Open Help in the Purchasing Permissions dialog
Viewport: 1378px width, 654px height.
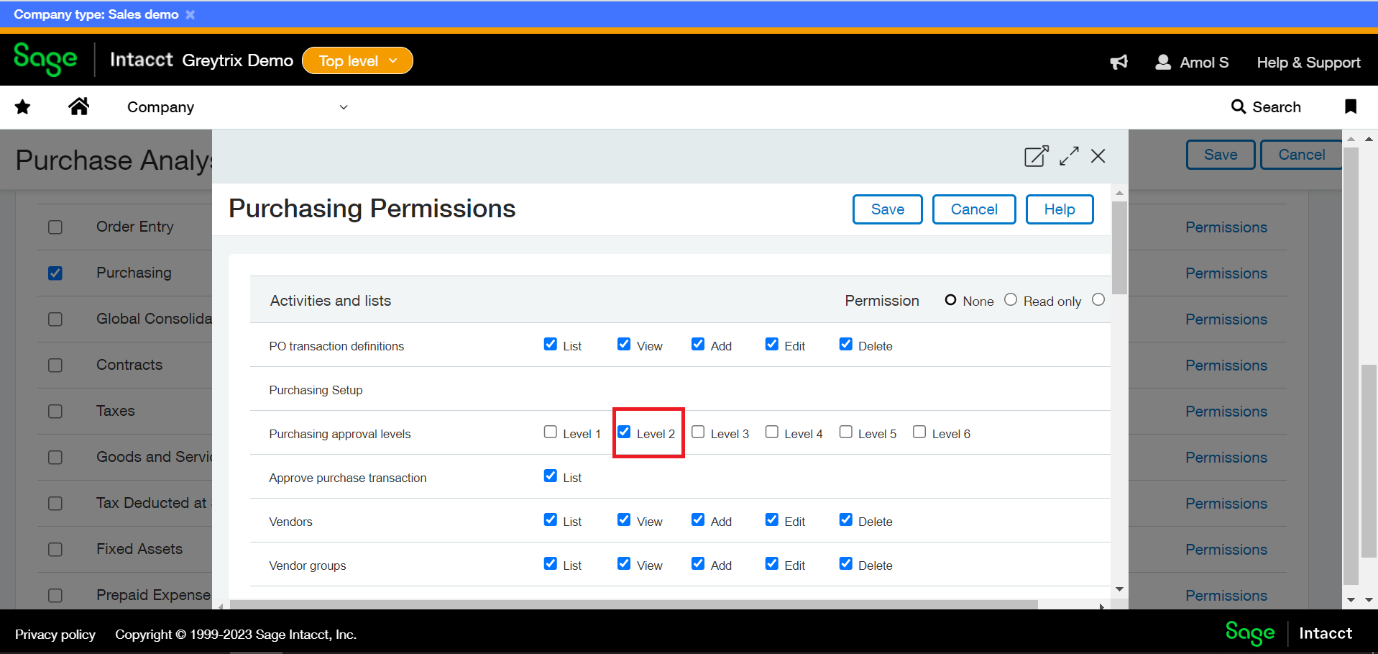(x=1060, y=209)
